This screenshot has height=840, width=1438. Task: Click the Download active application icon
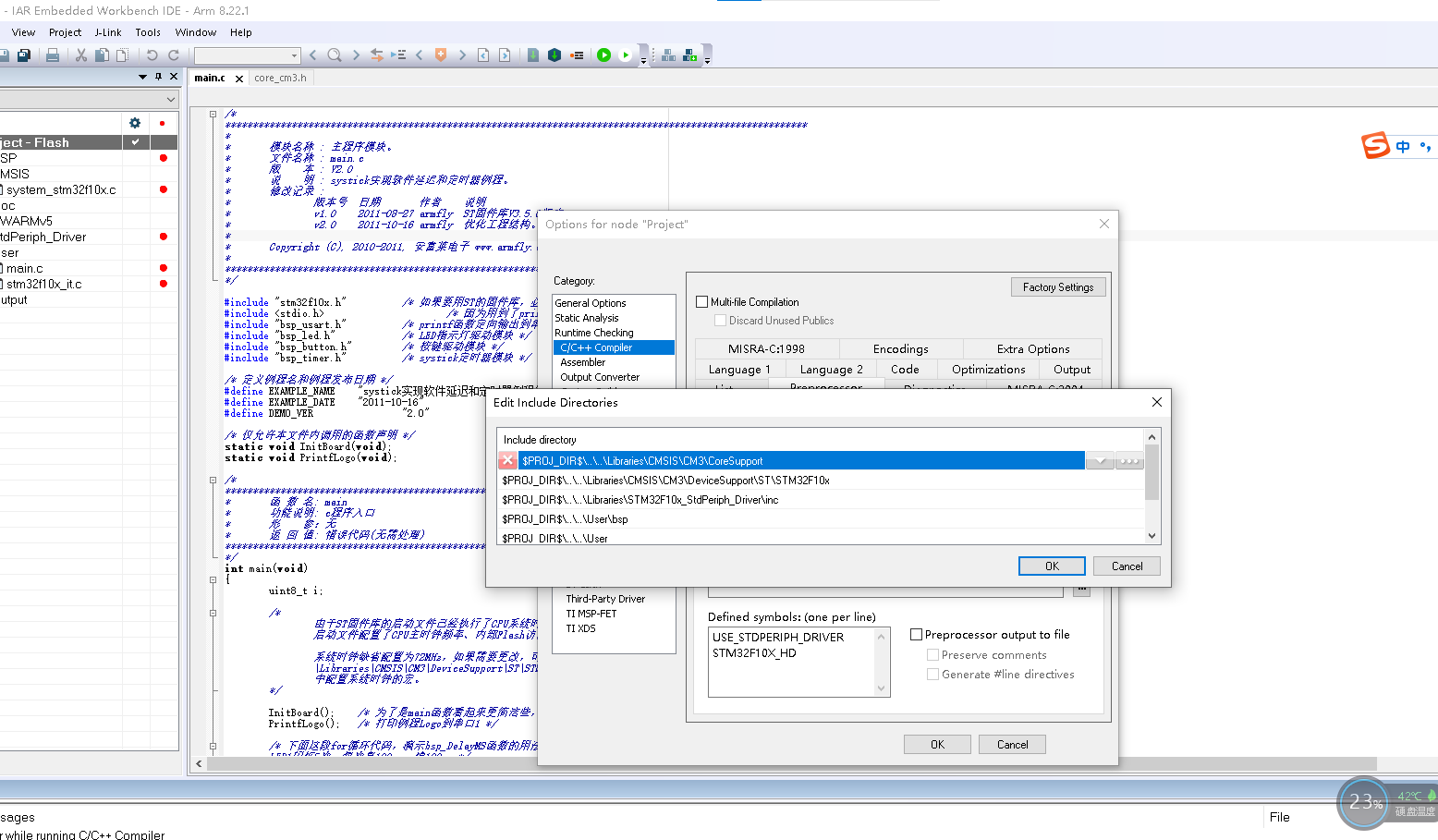tap(532, 55)
